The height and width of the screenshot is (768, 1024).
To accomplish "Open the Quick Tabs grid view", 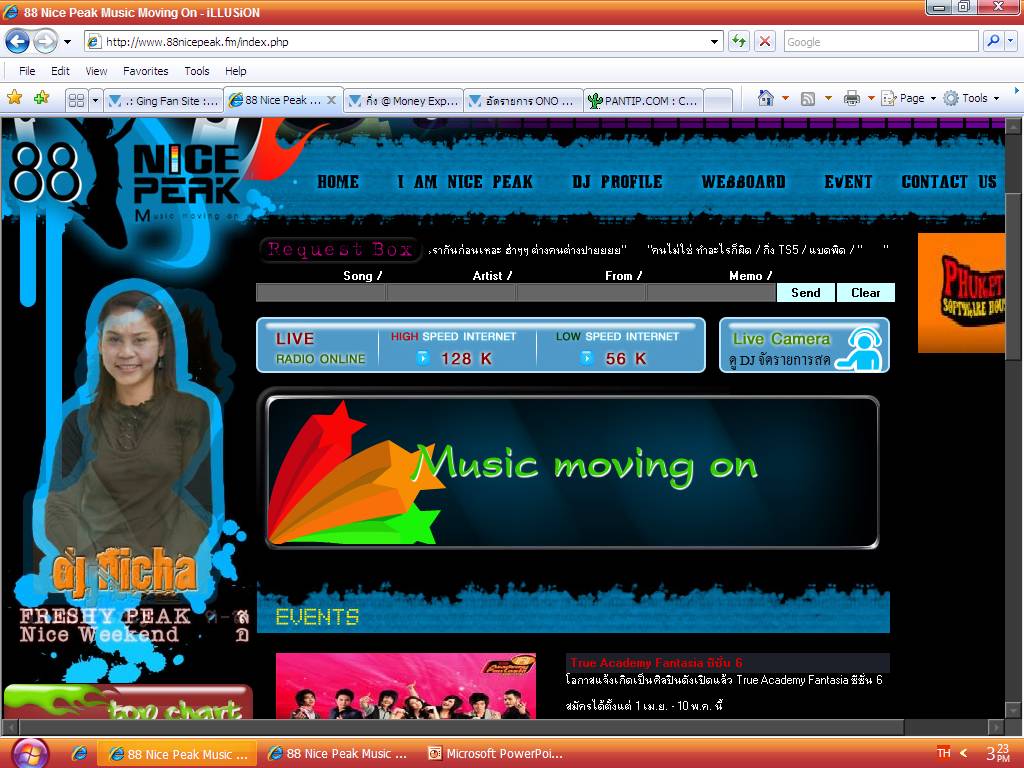I will click(x=76, y=100).
